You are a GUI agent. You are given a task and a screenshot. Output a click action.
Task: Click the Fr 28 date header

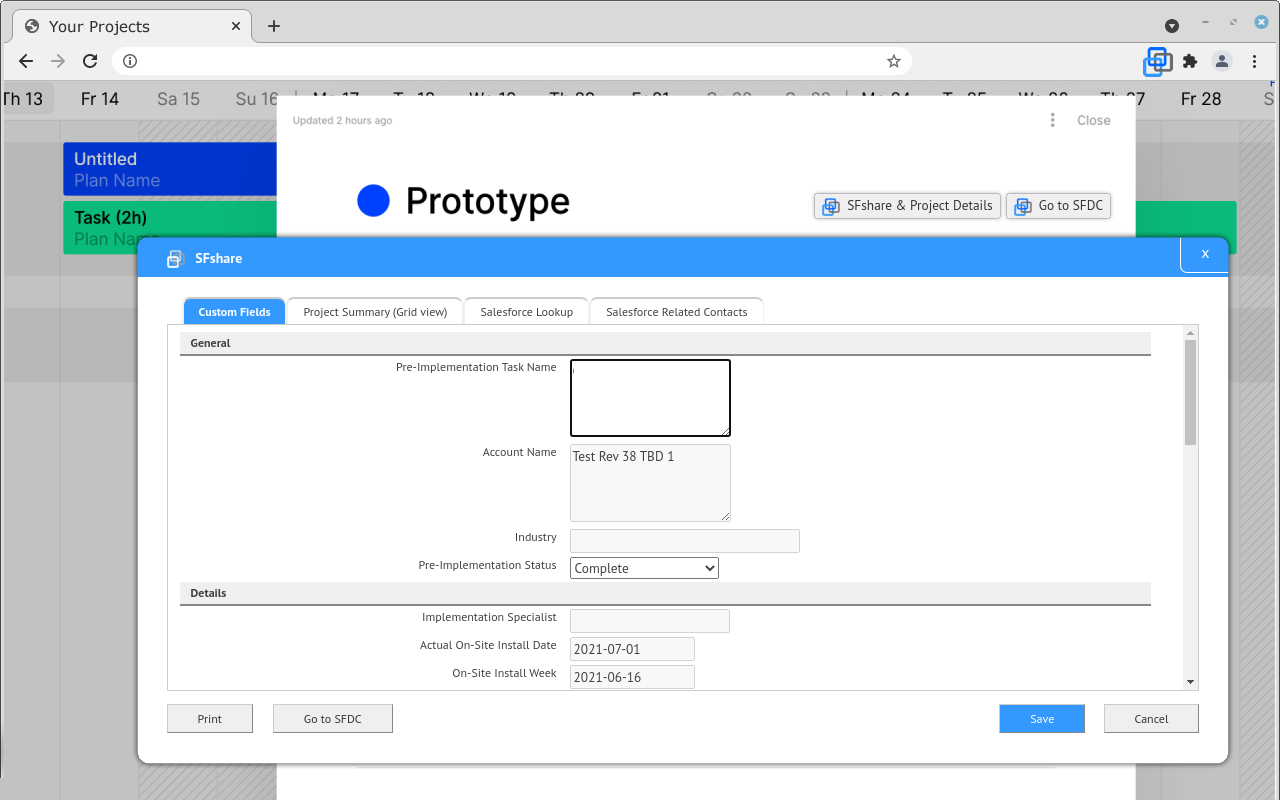pos(1201,98)
